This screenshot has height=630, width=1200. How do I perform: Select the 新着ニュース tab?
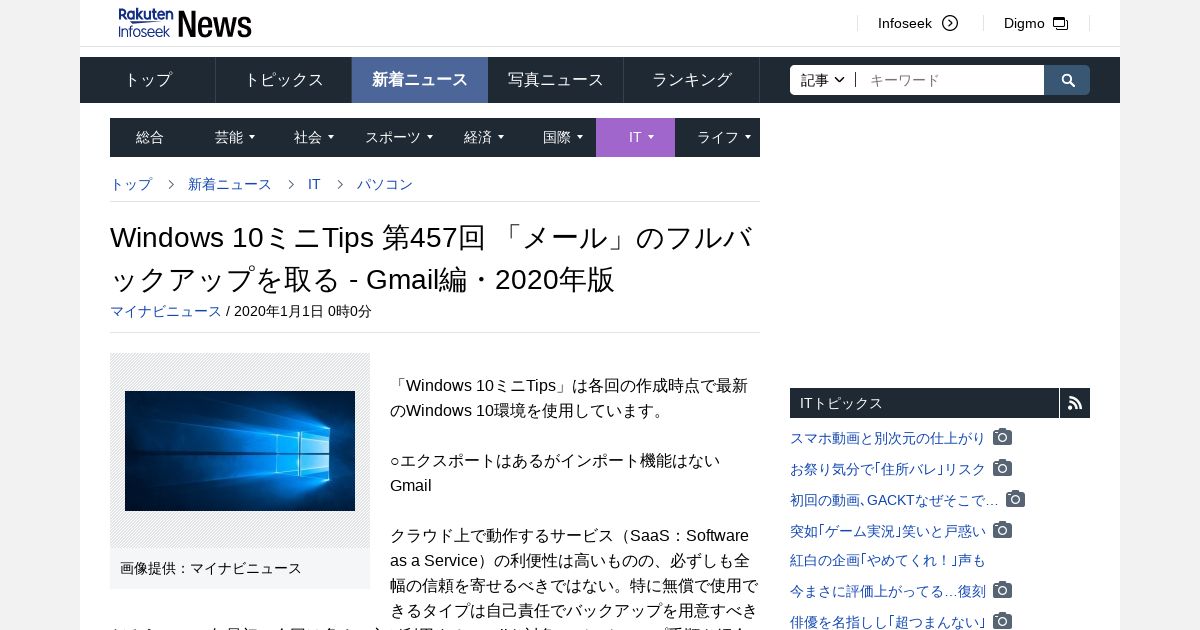pyautogui.click(x=420, y=80)
